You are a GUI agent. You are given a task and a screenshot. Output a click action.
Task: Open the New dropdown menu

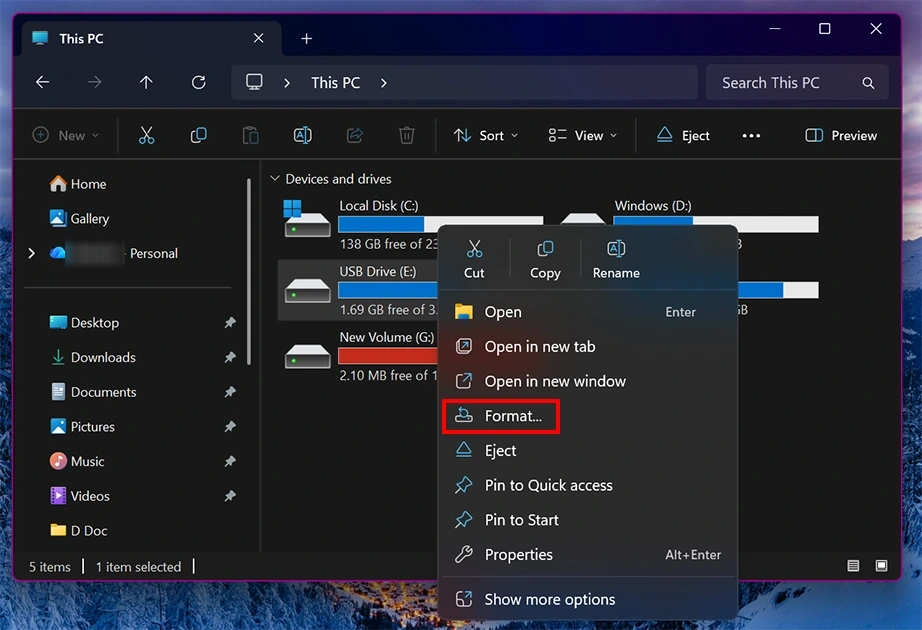coord(65,135)
